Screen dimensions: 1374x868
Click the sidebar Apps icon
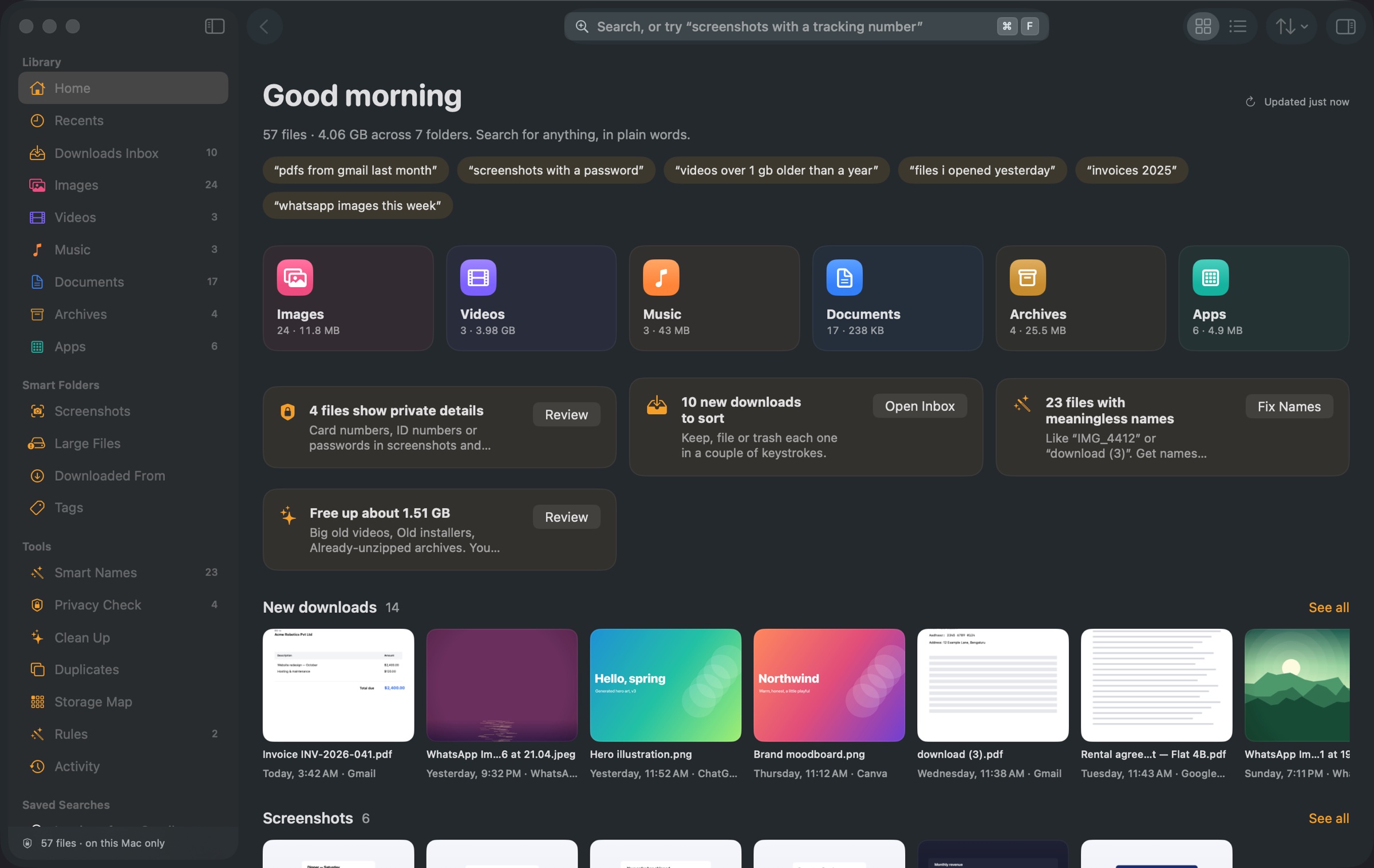click(37, 347)
